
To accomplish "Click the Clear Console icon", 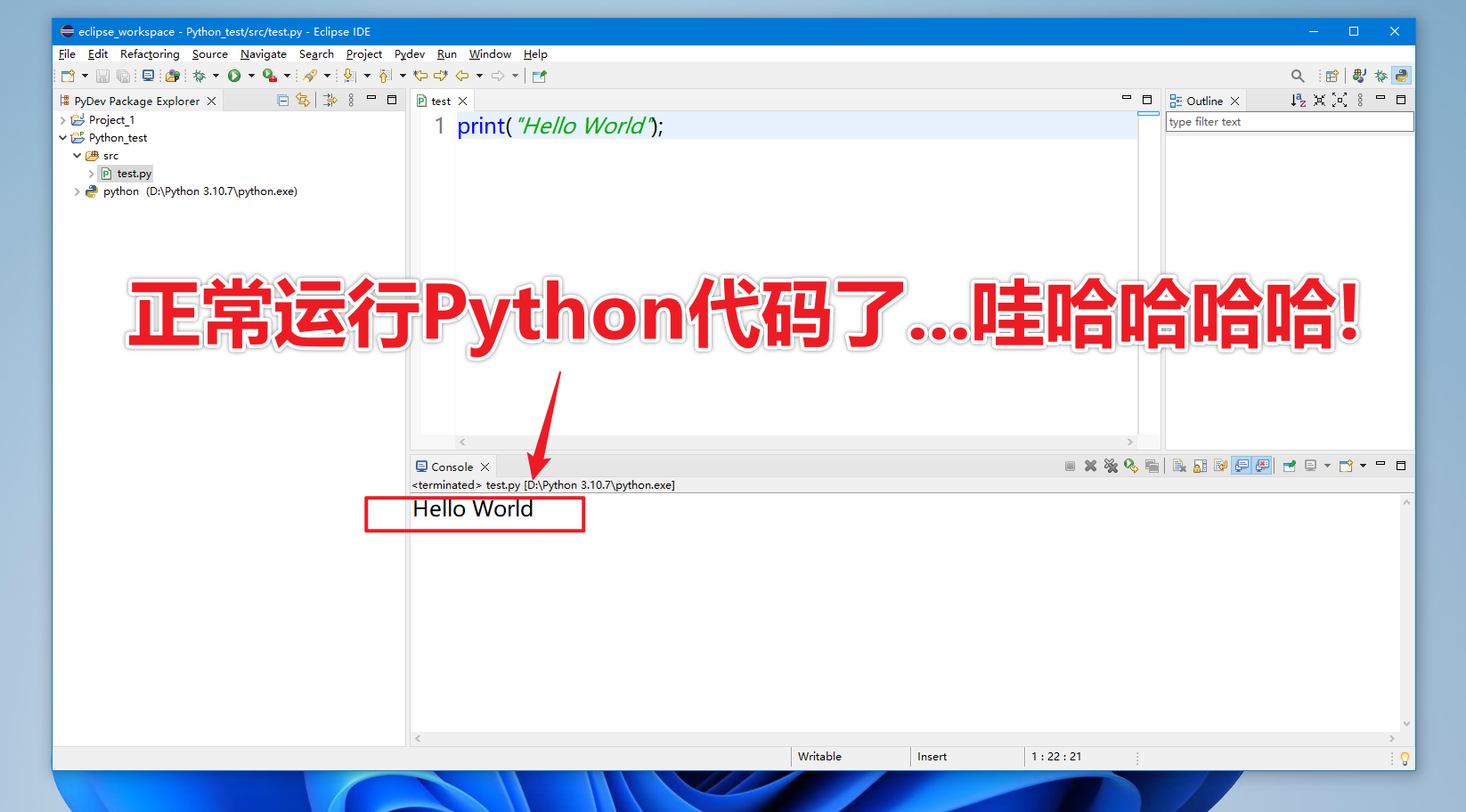I will tap(1179, 467).
